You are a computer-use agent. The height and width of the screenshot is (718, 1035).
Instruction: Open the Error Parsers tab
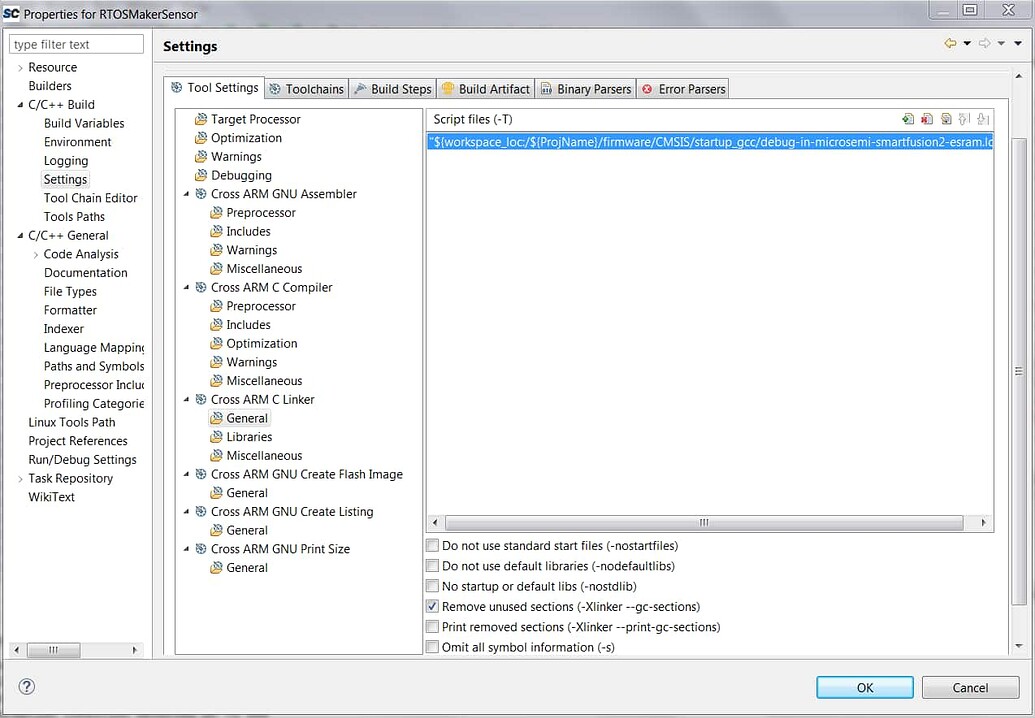690,88
